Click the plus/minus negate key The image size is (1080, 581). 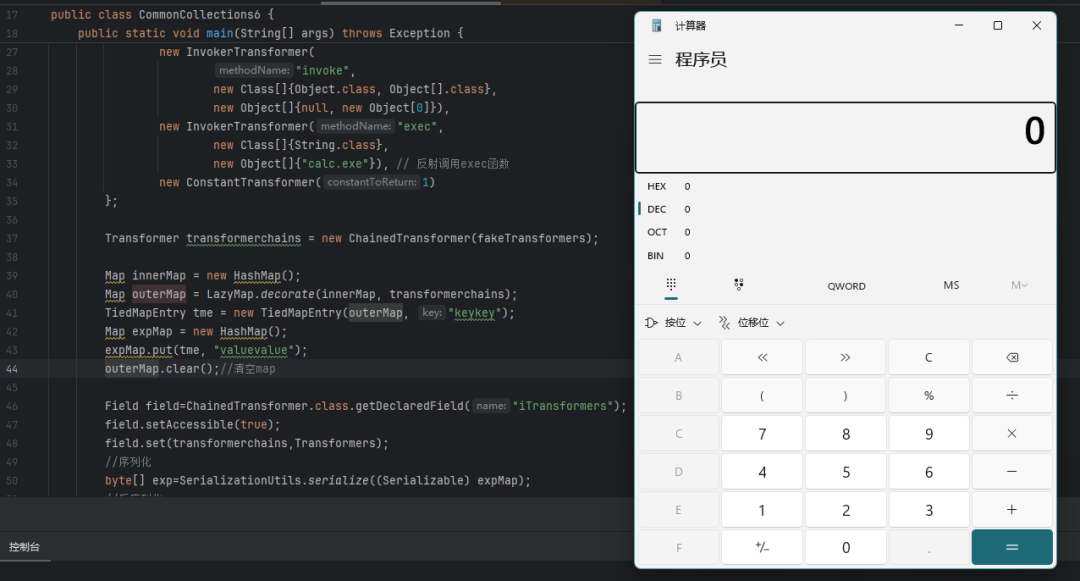click(762, 547)
